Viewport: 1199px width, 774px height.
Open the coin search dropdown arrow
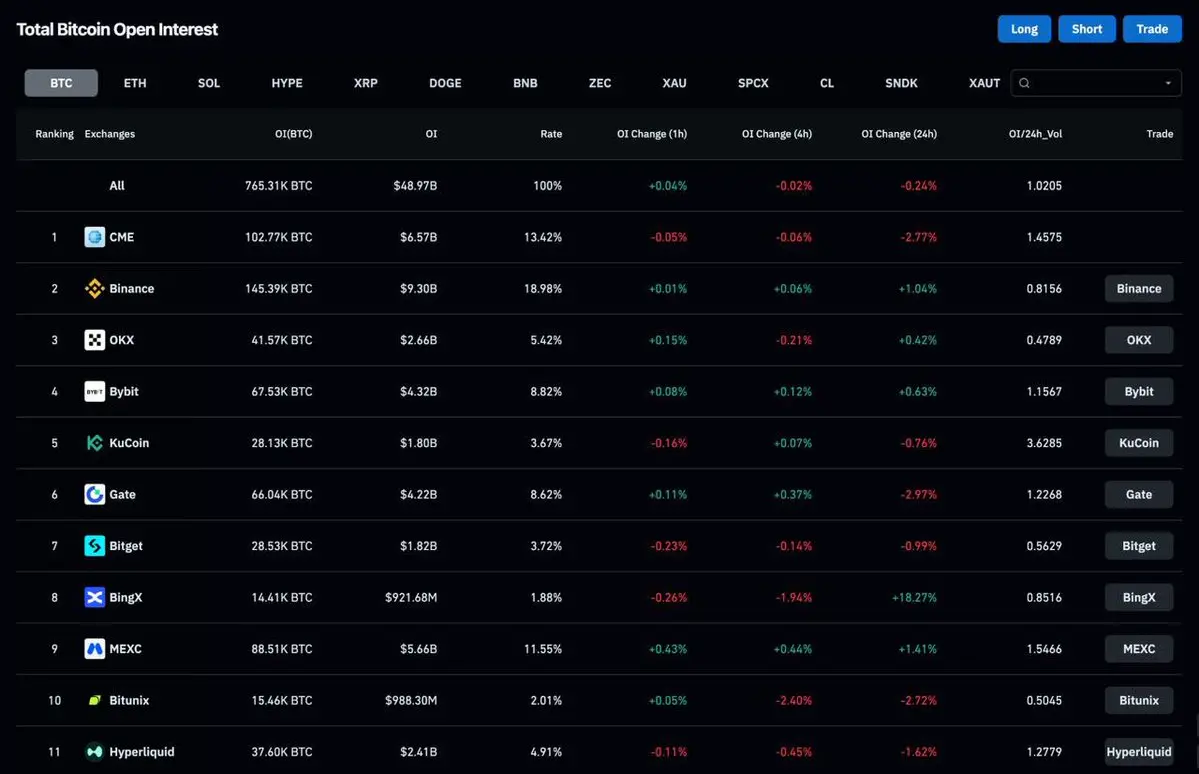click(1168, 83)
